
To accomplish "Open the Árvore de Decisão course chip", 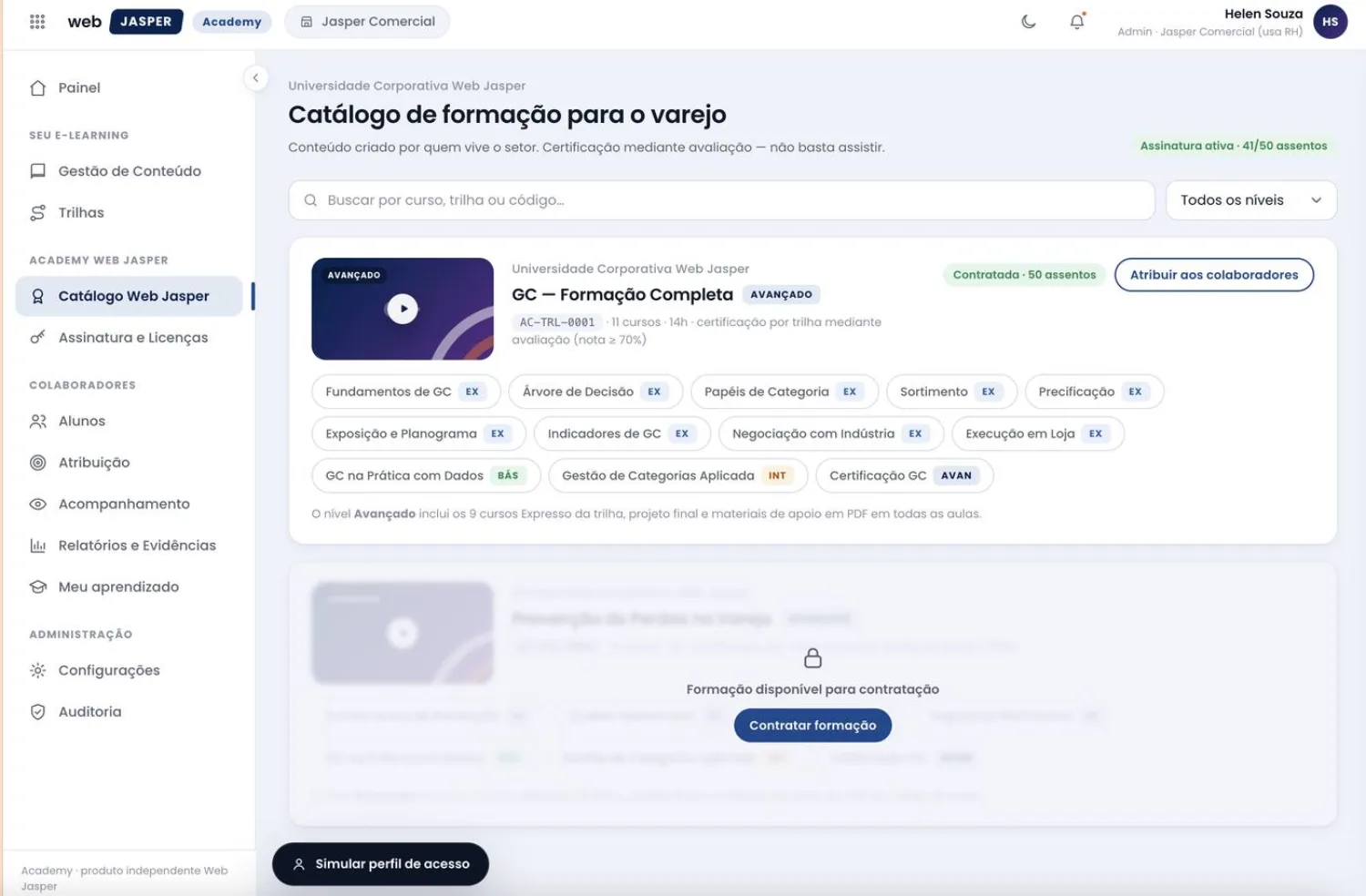I will pyautogui.click(x=596, y=392).
